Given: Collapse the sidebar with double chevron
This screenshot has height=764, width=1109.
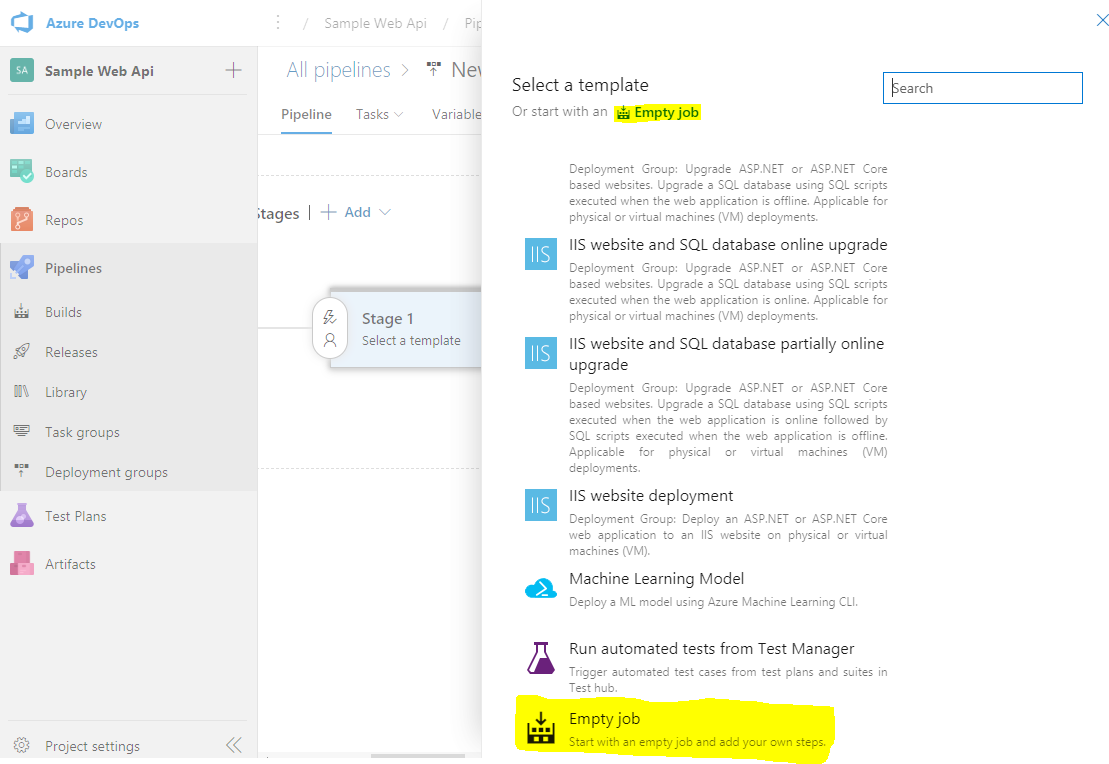Looking at the screenshot, I should 234,745.
